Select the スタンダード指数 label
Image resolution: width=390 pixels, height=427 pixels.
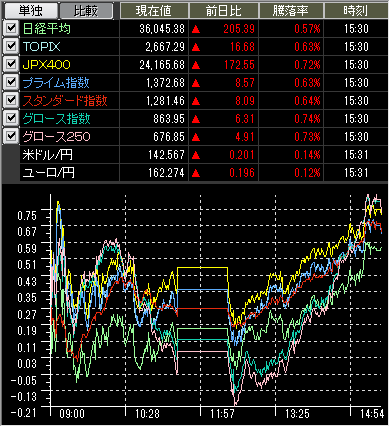(65, 101)
